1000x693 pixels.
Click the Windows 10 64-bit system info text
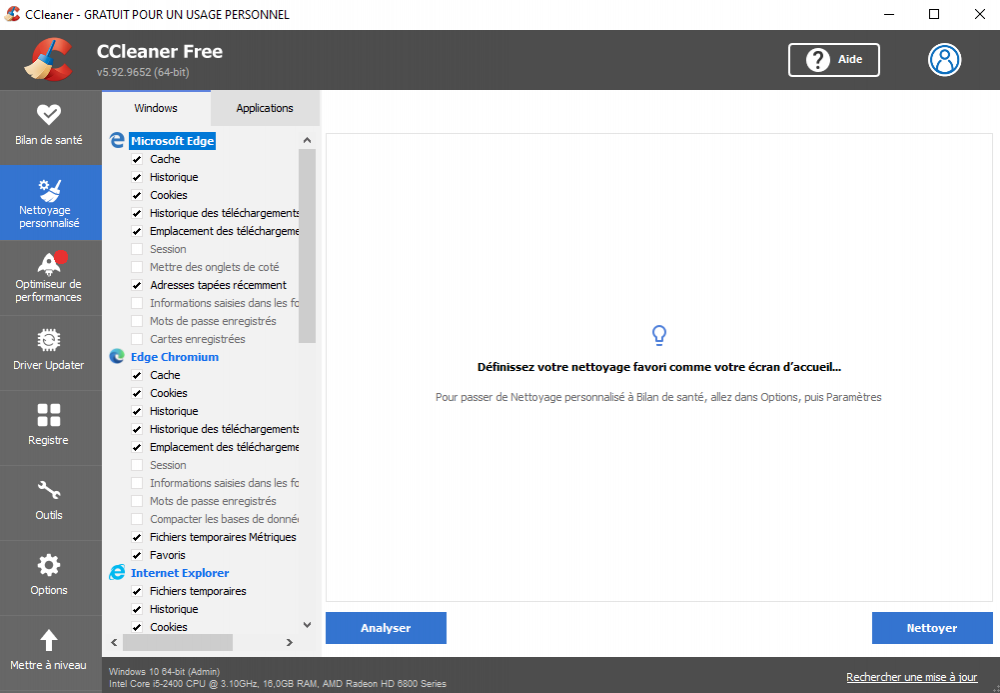click(x=165, y=671)
